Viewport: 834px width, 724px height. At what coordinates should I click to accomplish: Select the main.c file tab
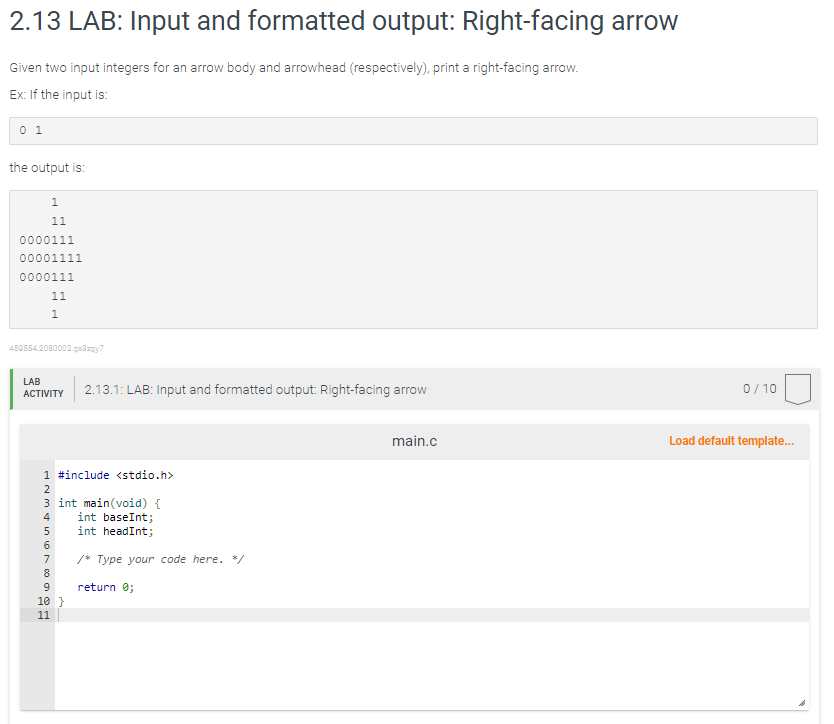[414, 440]
